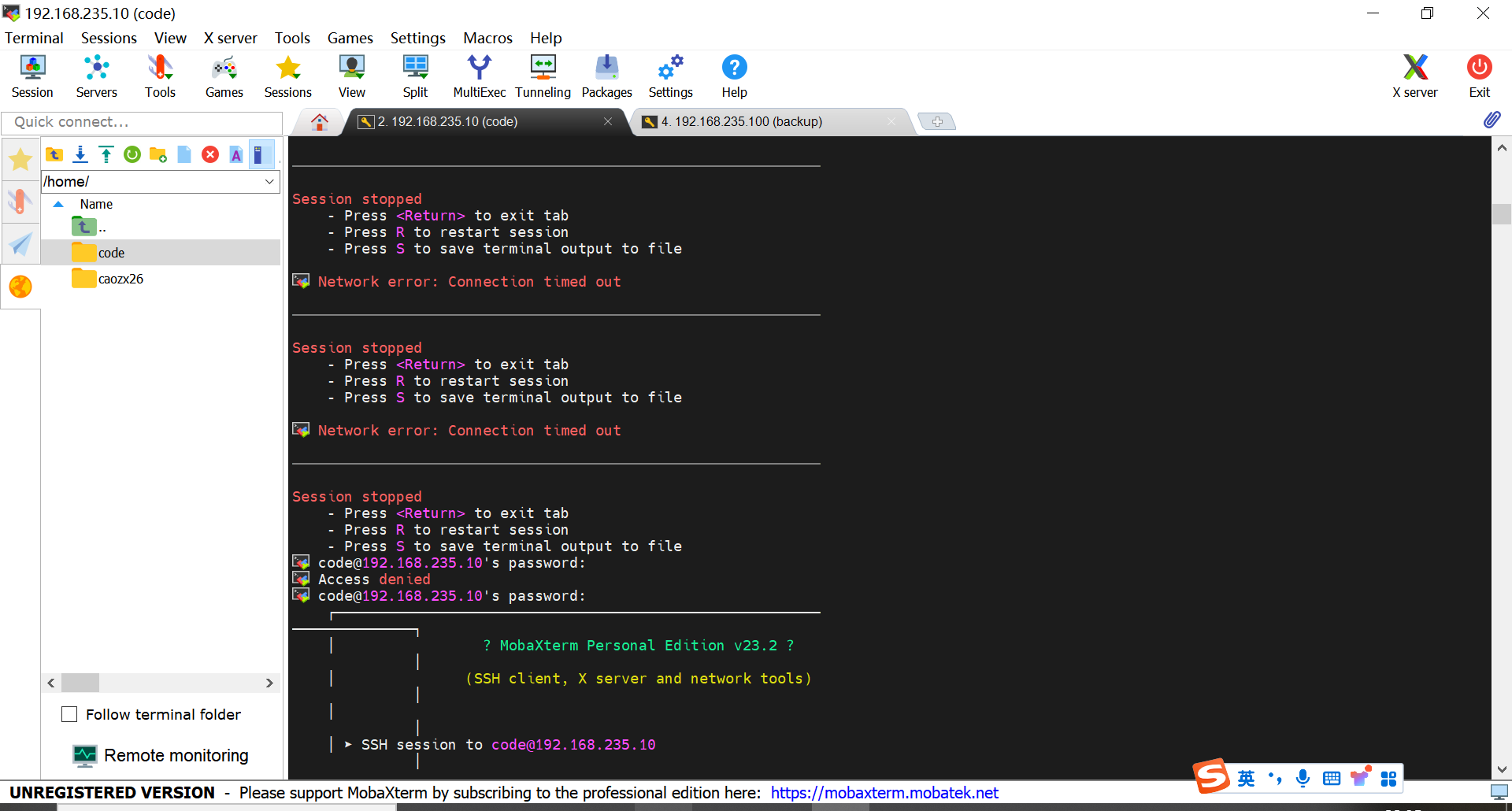Open the Games toolbar icon
This screenshot has width=1512, height=811.
click(x=224, y=76)
